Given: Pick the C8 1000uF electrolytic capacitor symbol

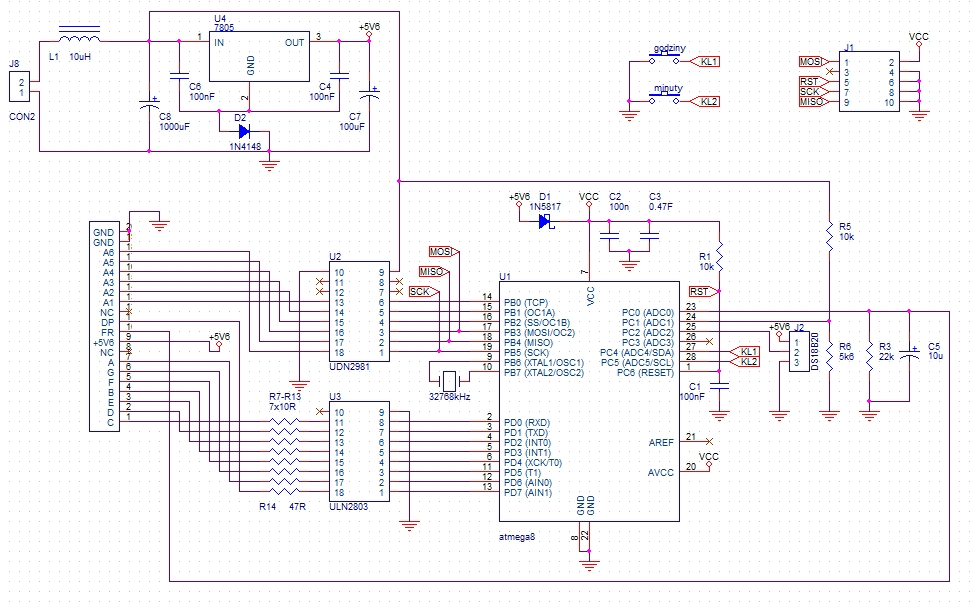Looking at the screenshot, I should [148, 103].
